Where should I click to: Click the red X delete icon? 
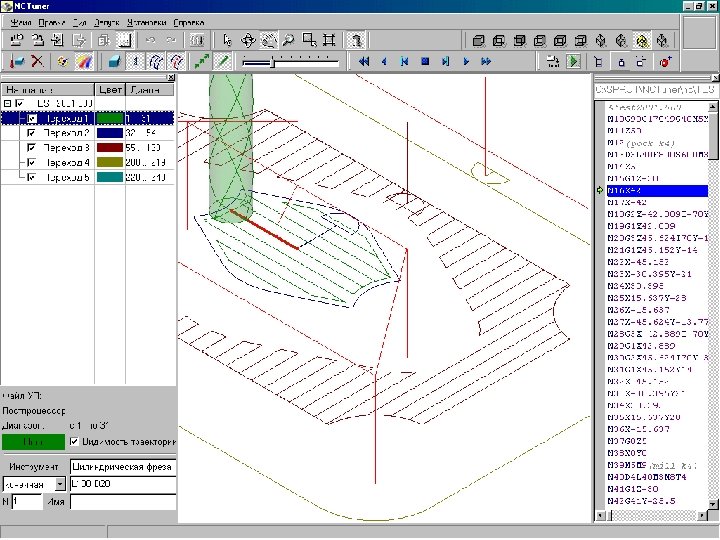point(37,62)
